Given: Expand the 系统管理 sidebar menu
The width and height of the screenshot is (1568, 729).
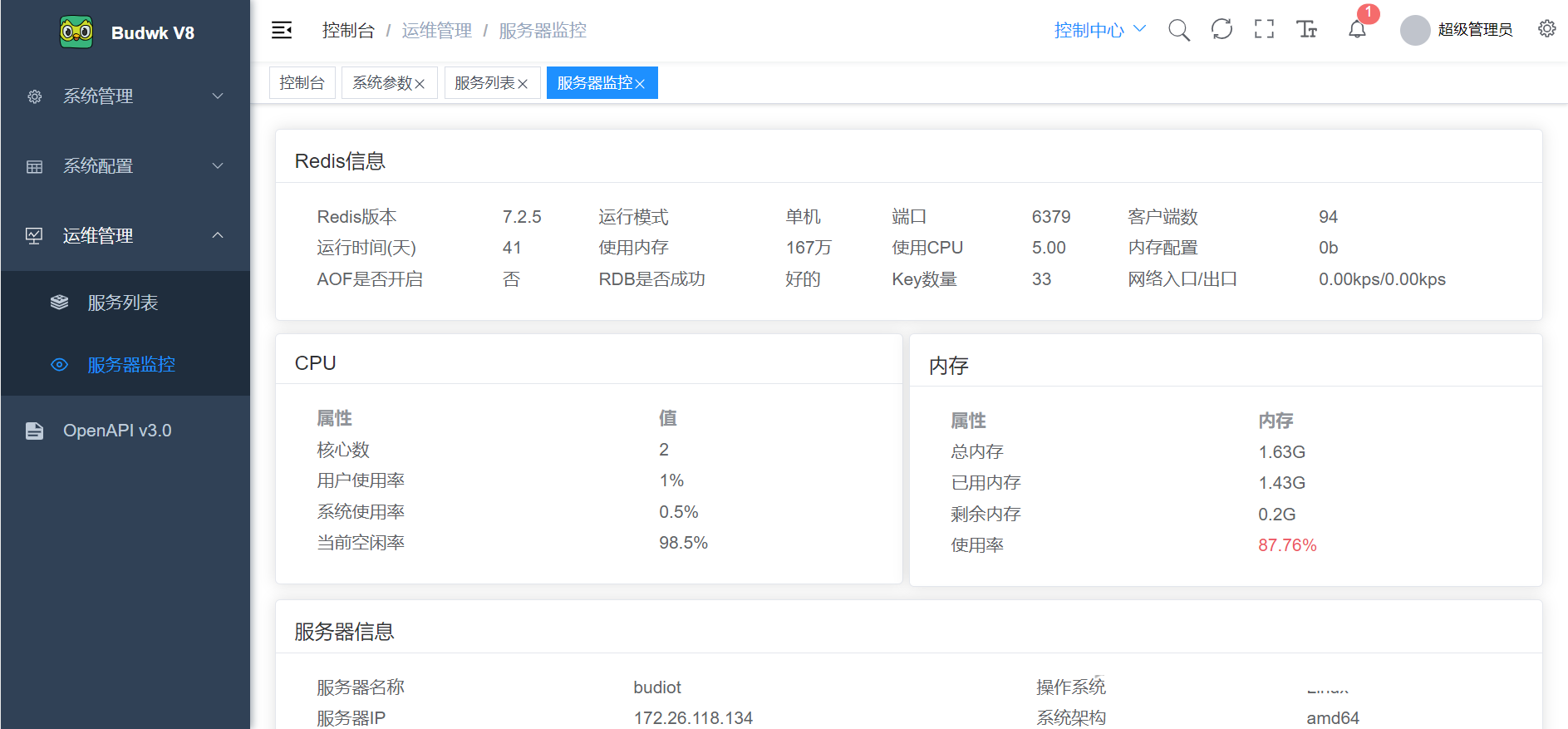Looking at the screenshot, I should click(125, 96).
